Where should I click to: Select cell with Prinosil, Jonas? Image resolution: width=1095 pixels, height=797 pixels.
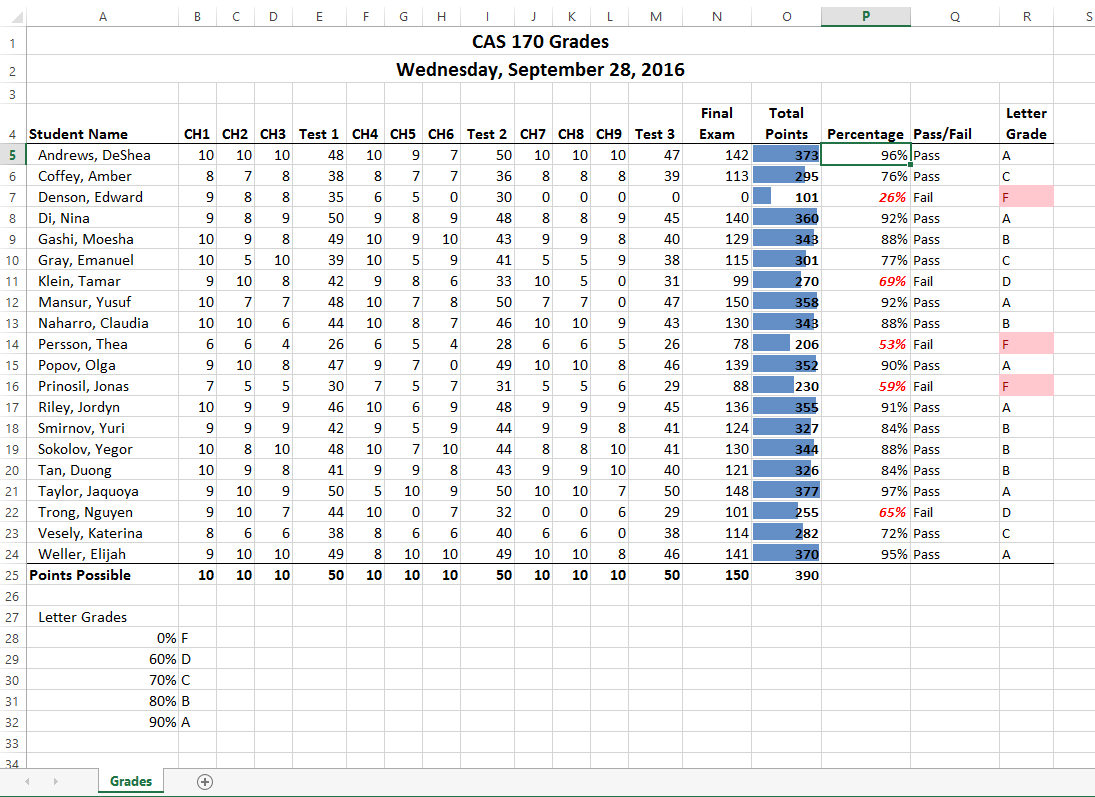click(x=102, y=386)
